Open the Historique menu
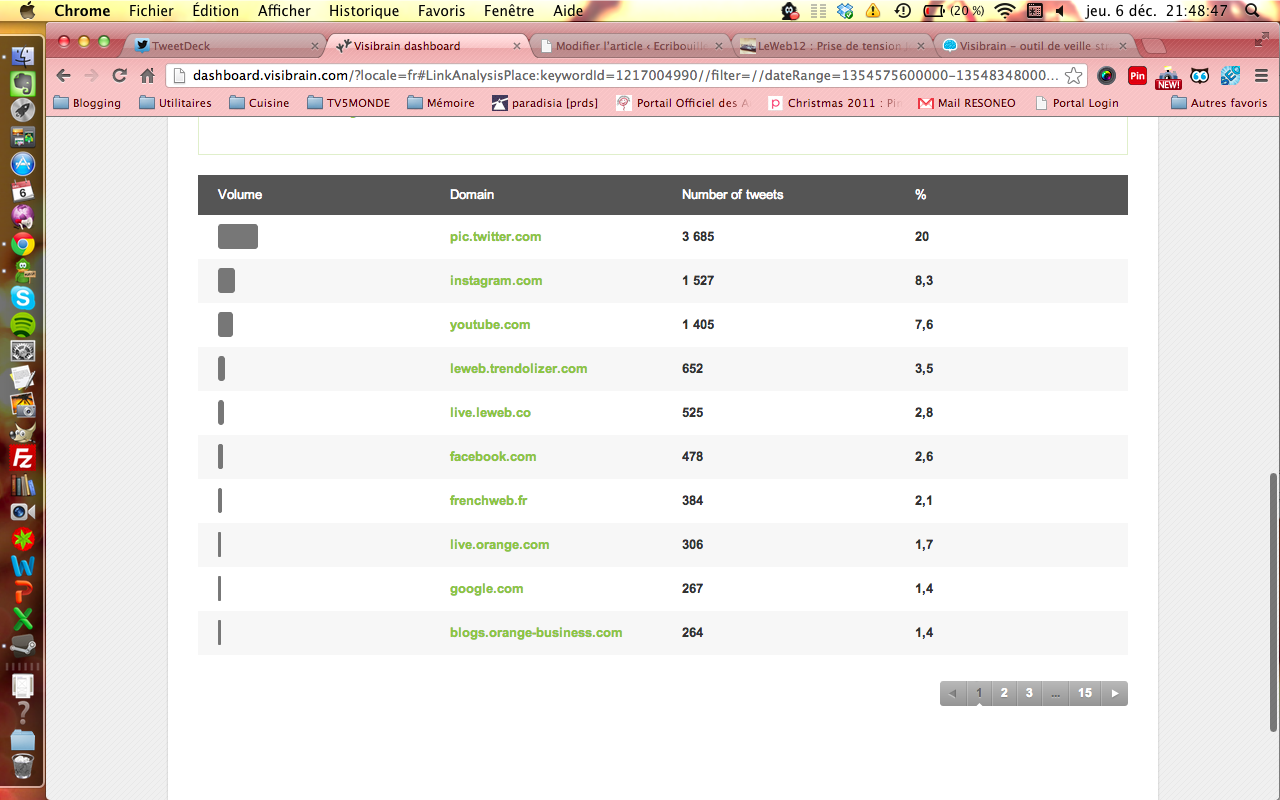1280x800 pixels. pos(364,11)
